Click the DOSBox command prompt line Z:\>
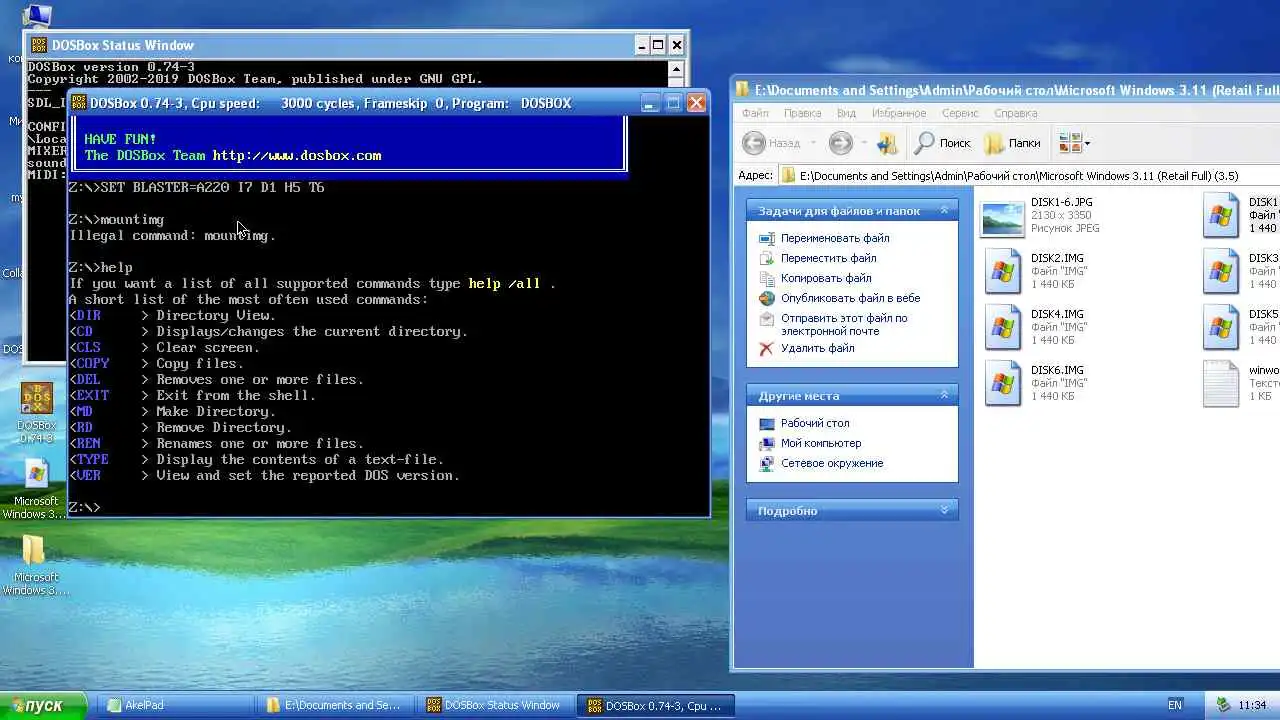The width and height of the screenshot is (1280, 720). click(x=84, y=508)
